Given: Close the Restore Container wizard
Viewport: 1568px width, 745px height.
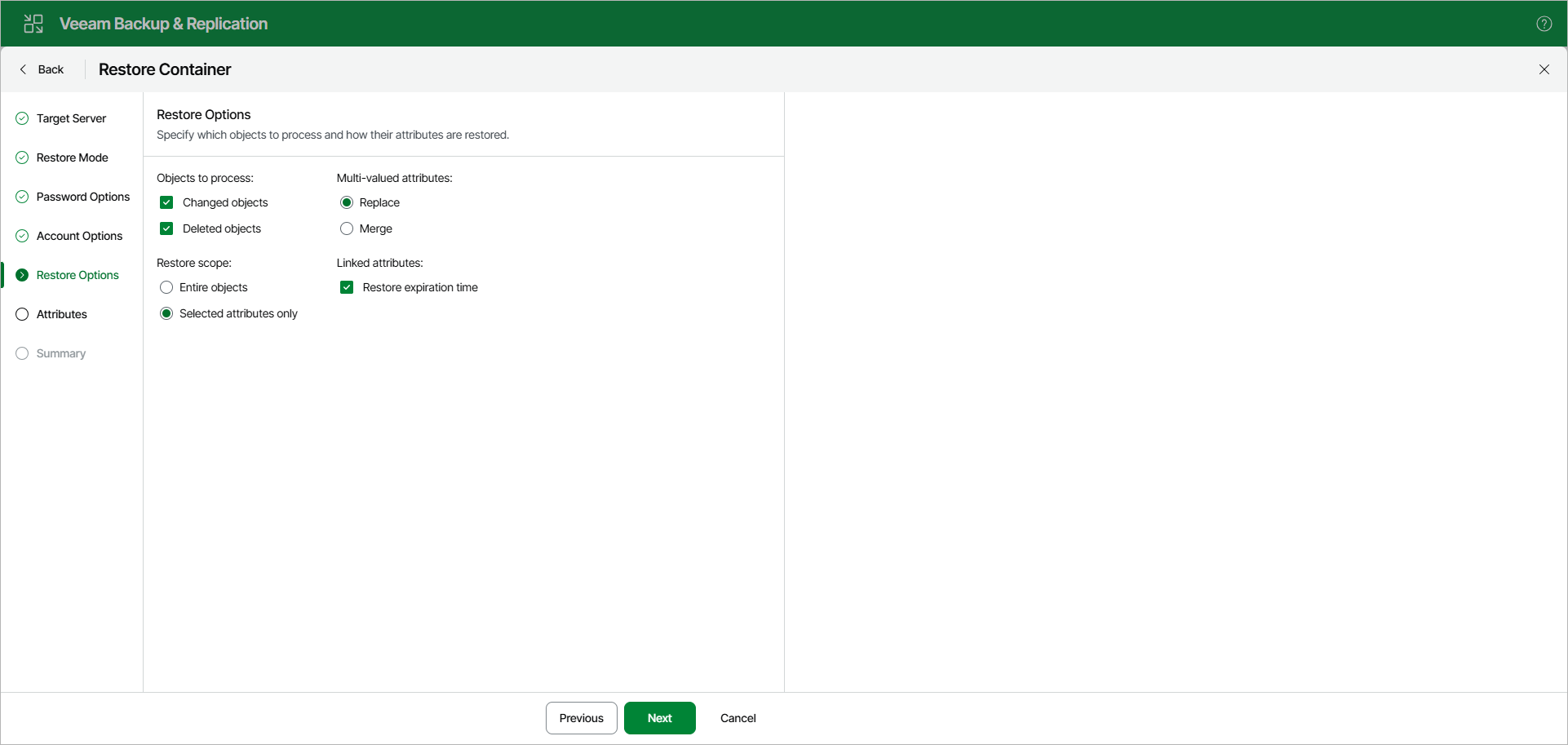Looking at the screenshot, I should tap(1544, 69).
